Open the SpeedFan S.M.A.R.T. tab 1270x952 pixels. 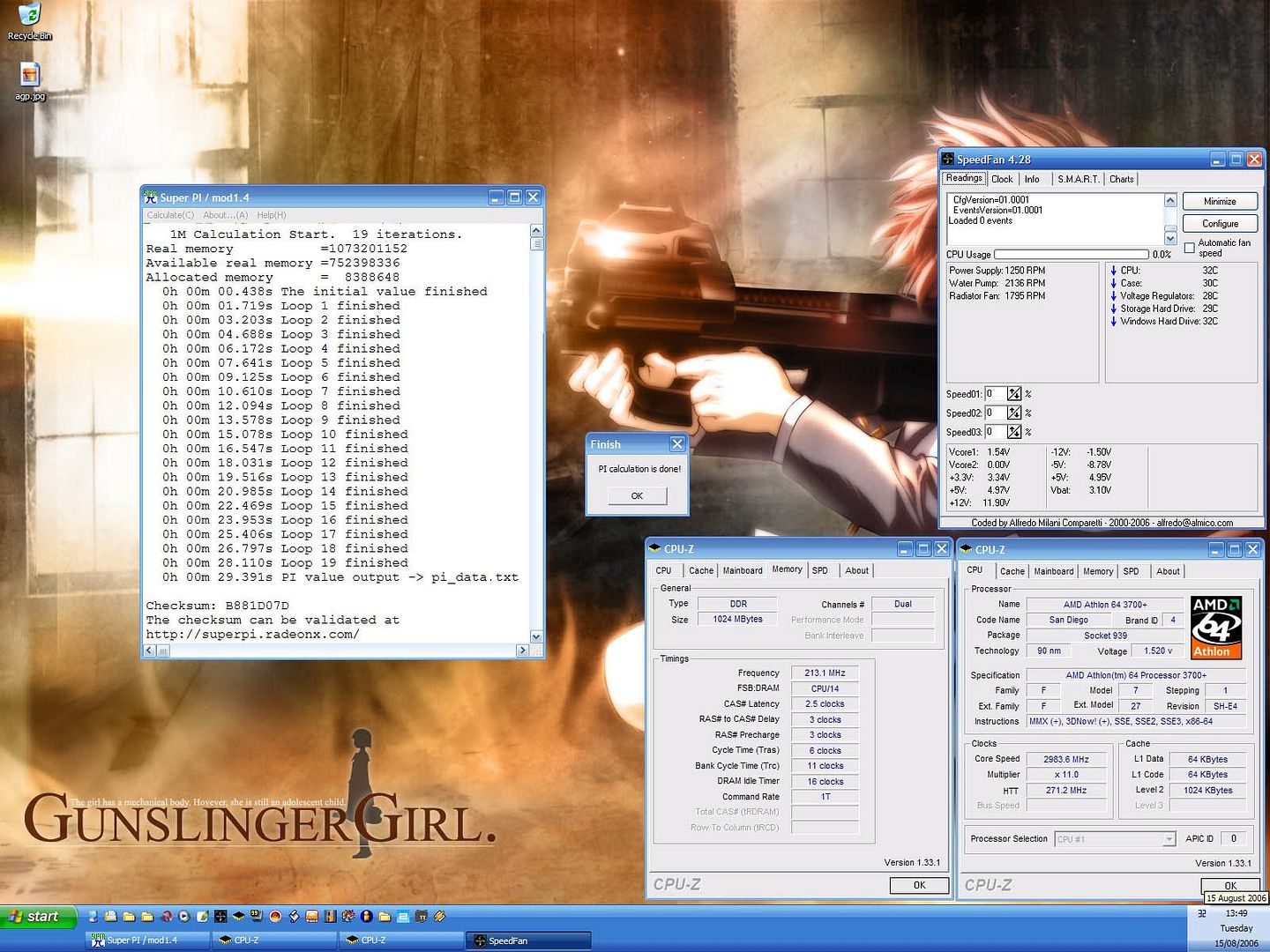click(1078, 179)
